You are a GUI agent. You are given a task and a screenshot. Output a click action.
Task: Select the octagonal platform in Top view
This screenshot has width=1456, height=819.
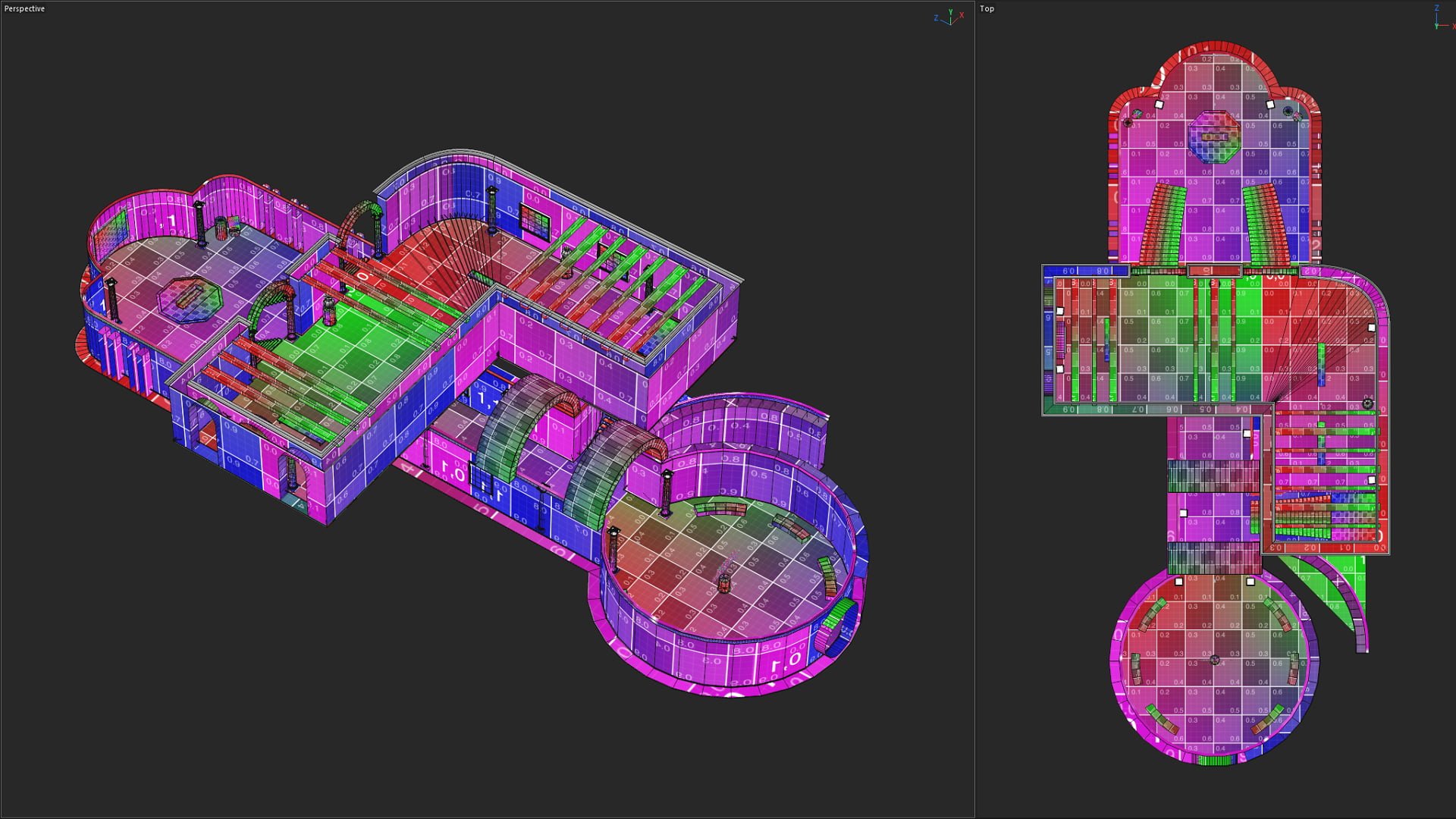1215,136
